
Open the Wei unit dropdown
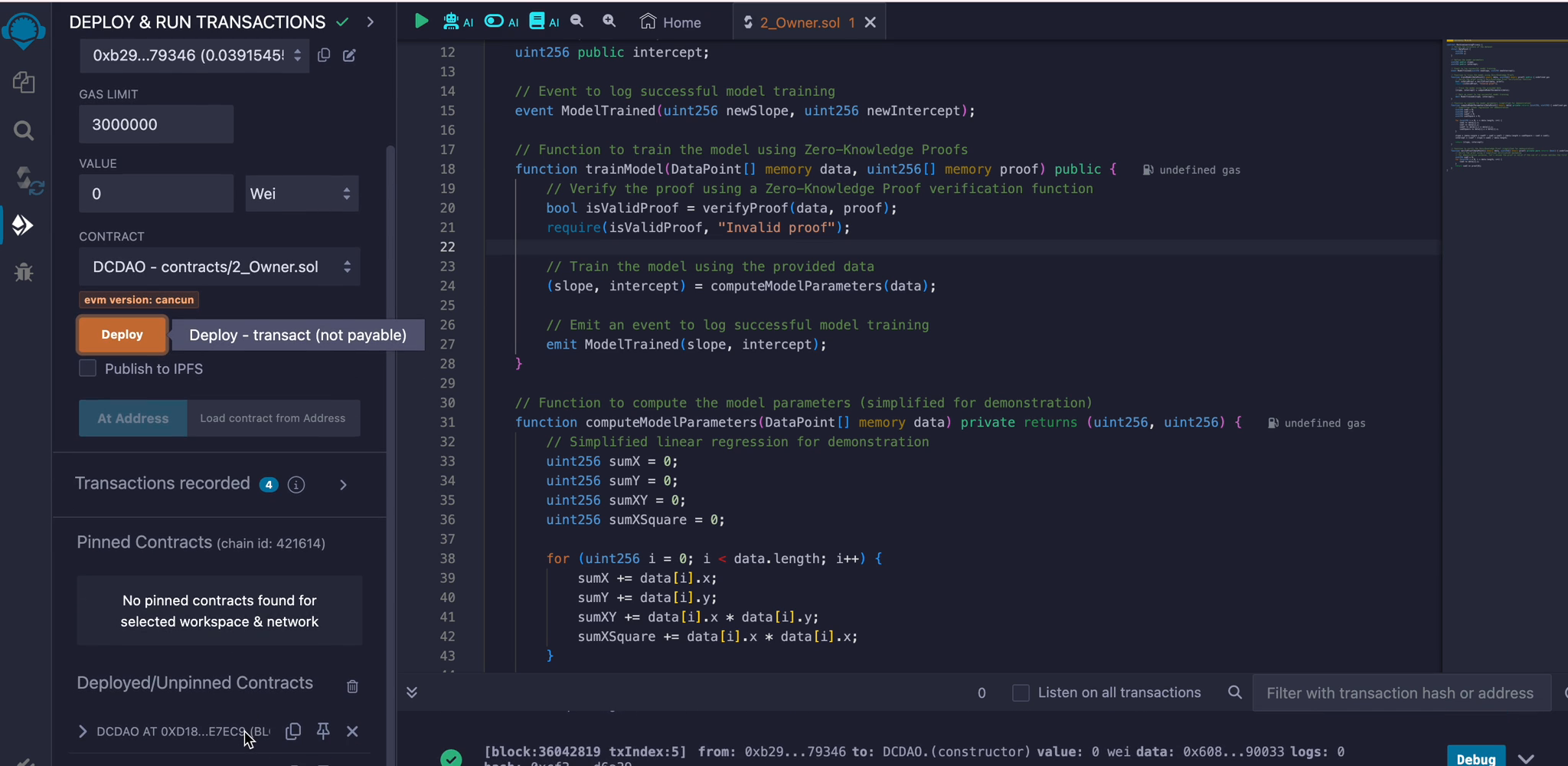[x=302, y=194]
